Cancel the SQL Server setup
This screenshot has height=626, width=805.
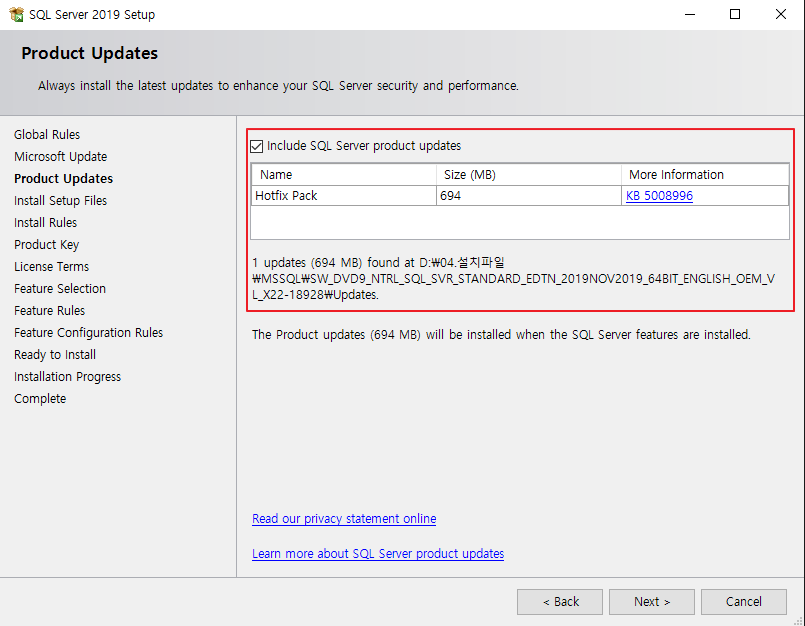(743, 602)
